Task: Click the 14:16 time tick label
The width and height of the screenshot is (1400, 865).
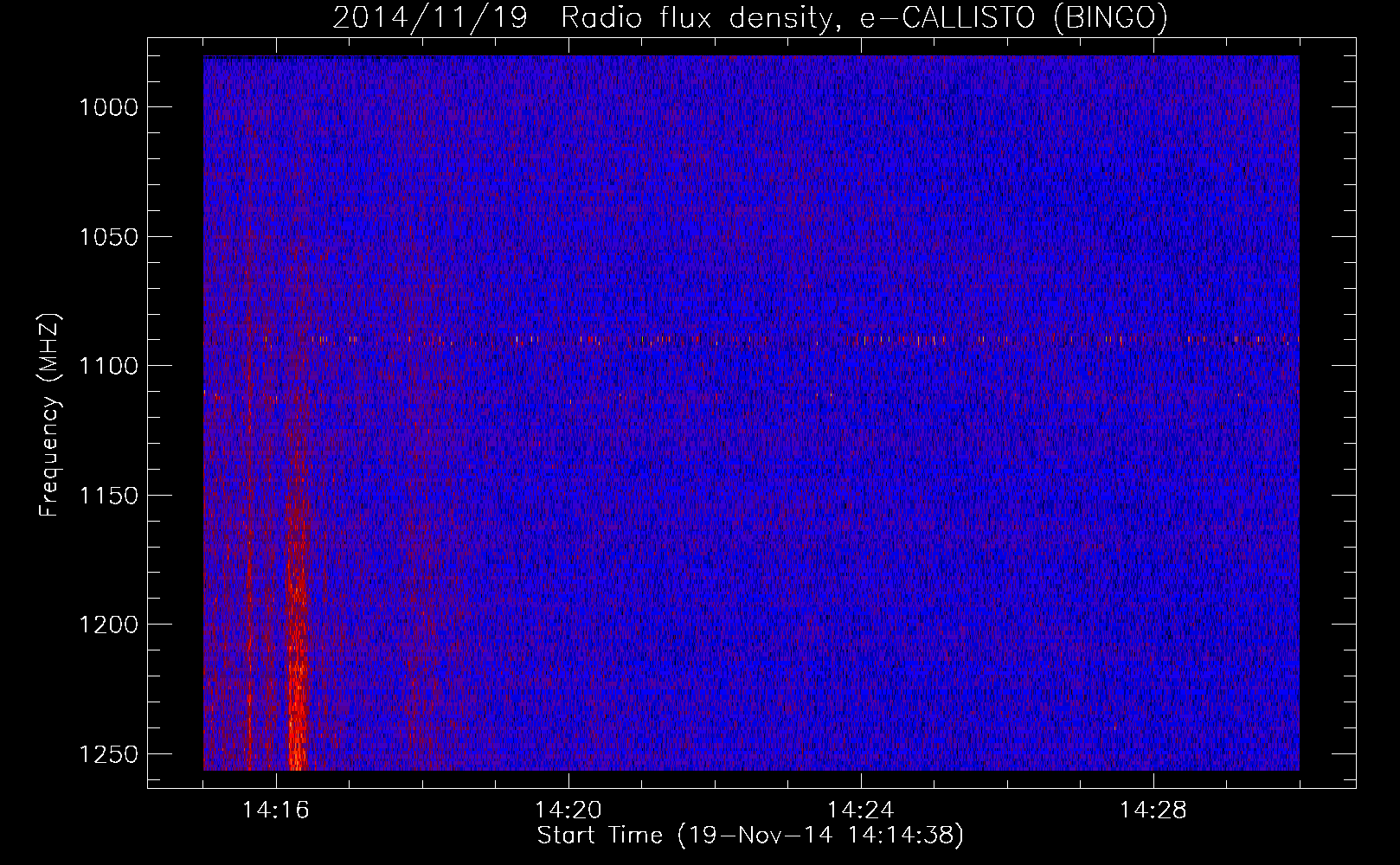Action: click(x=276, y=811)
